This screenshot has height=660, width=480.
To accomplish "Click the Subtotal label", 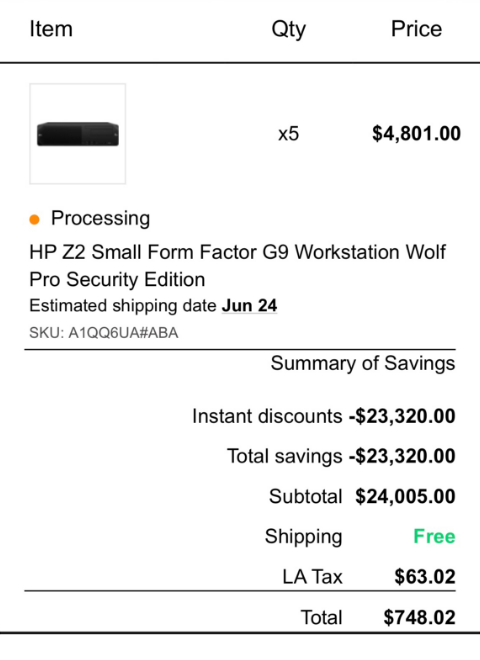I will pos(306,496).
